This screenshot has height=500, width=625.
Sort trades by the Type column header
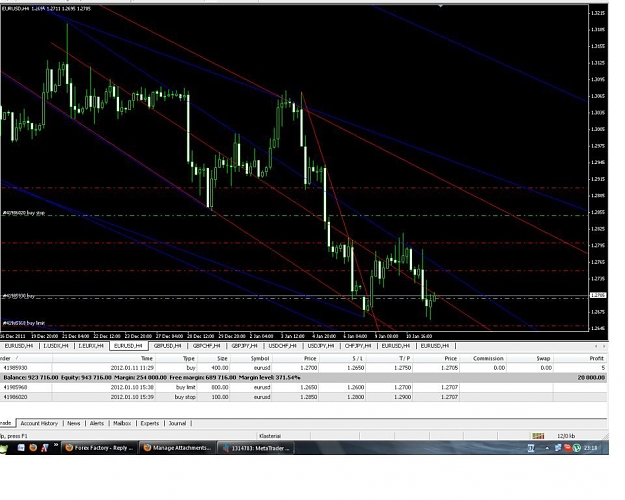(176, 358)
